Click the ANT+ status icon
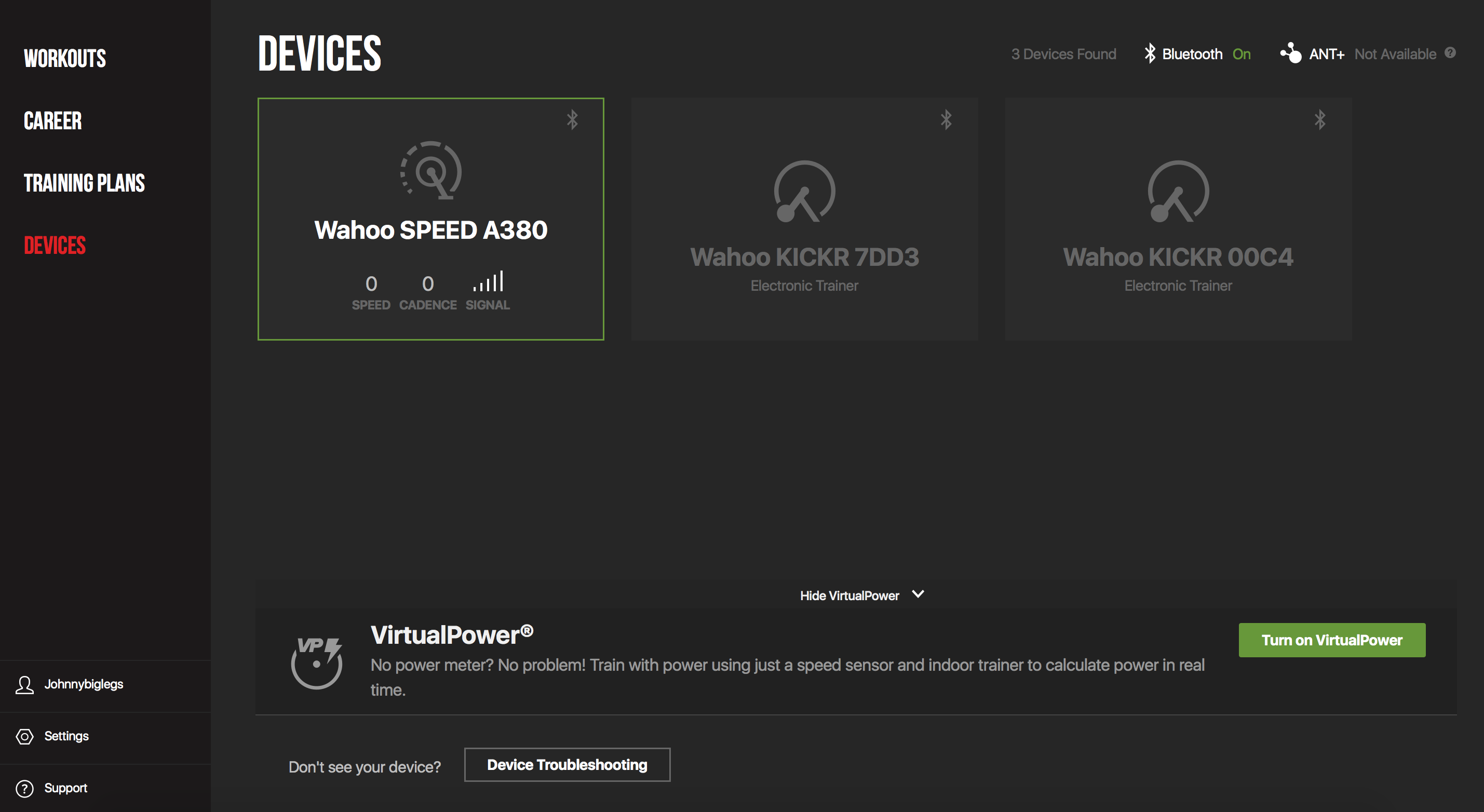Viewport: 1484px width, 812px height. [1290, 53]
